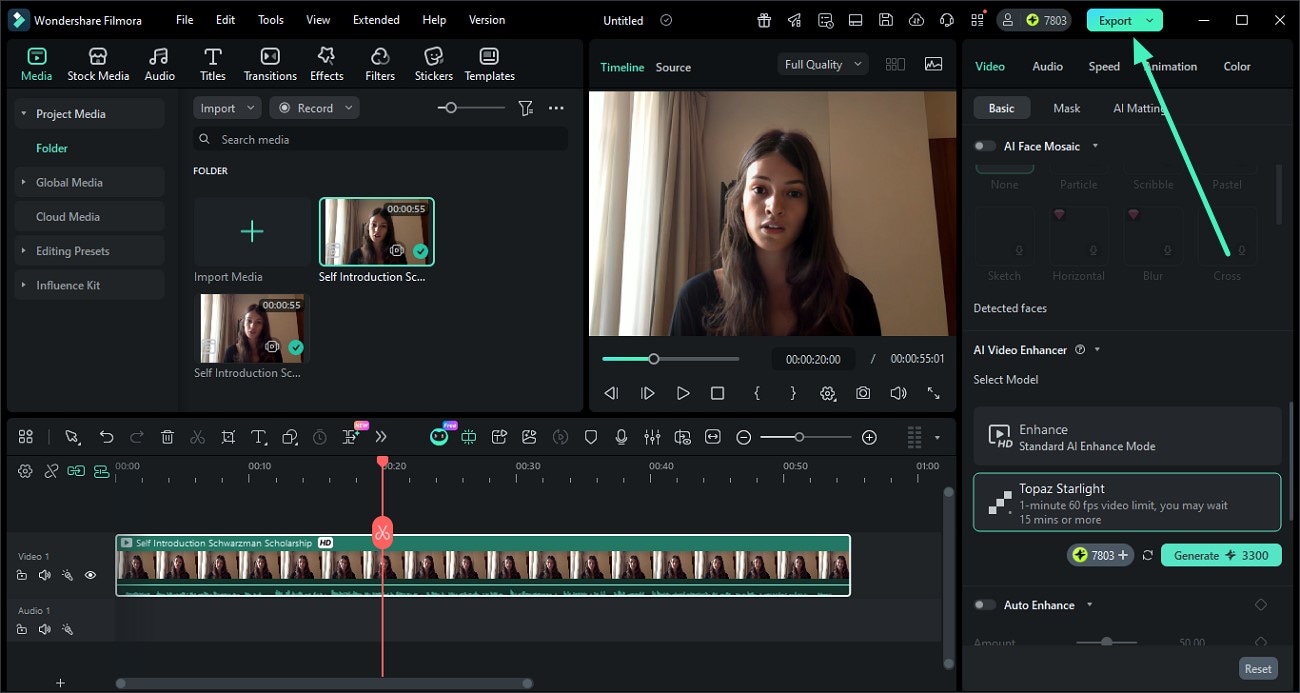This screenshot has width=1300, height=693.
Task: Select the Effects panel icon
Action: pos(326,62)
